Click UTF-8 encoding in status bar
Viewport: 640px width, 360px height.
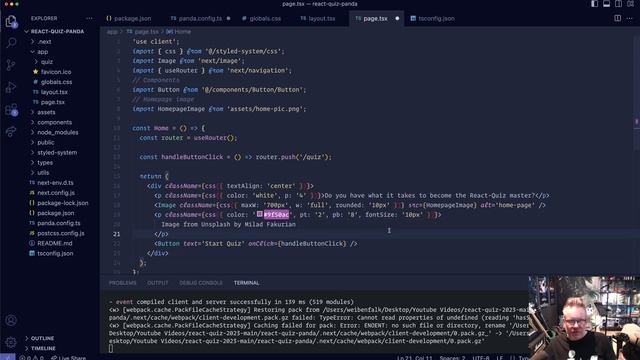480,358
